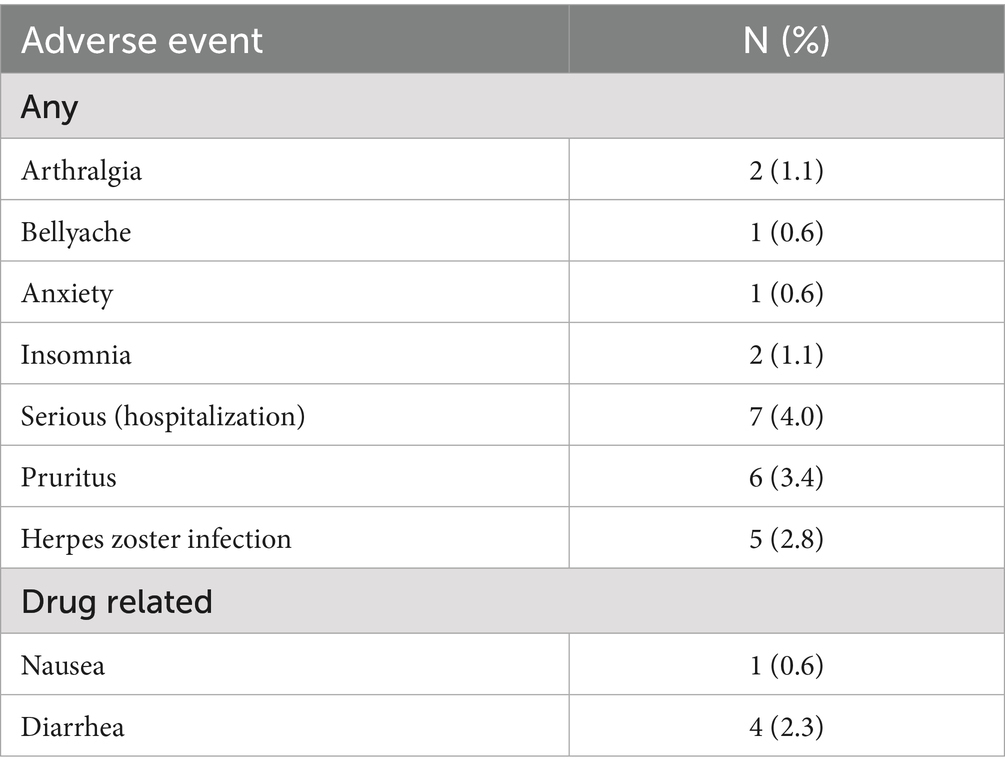Click the "Adverse event" column header
This screenshot has height=774, width=1005.
142,40
